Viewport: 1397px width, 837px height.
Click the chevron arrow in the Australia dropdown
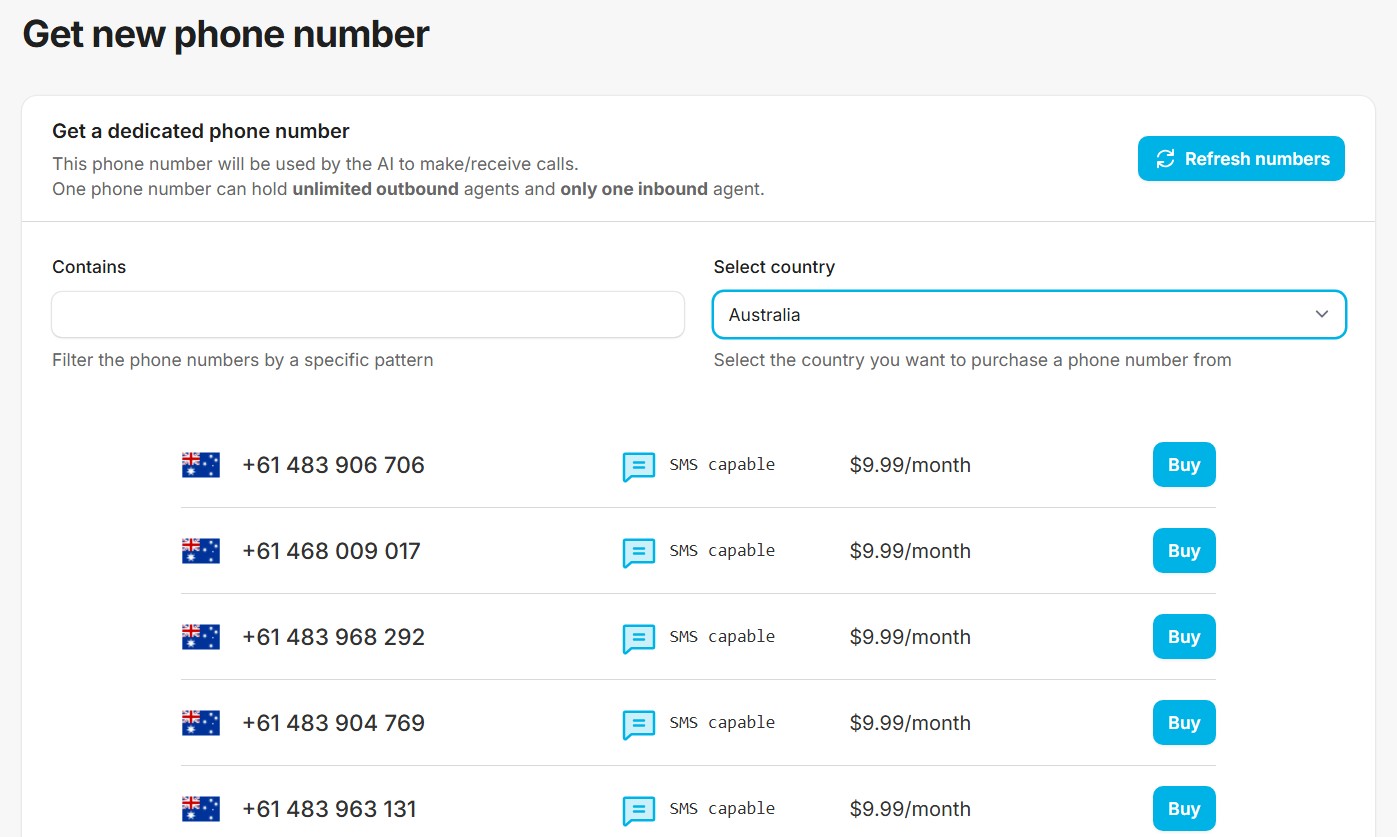point(1321,315)
